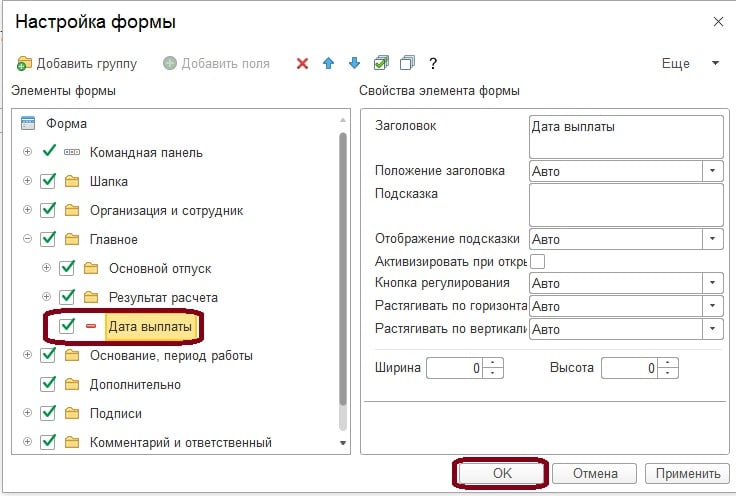Click the Главное folder icon
The height and width of the screenshot is (496, 736).
72,239
